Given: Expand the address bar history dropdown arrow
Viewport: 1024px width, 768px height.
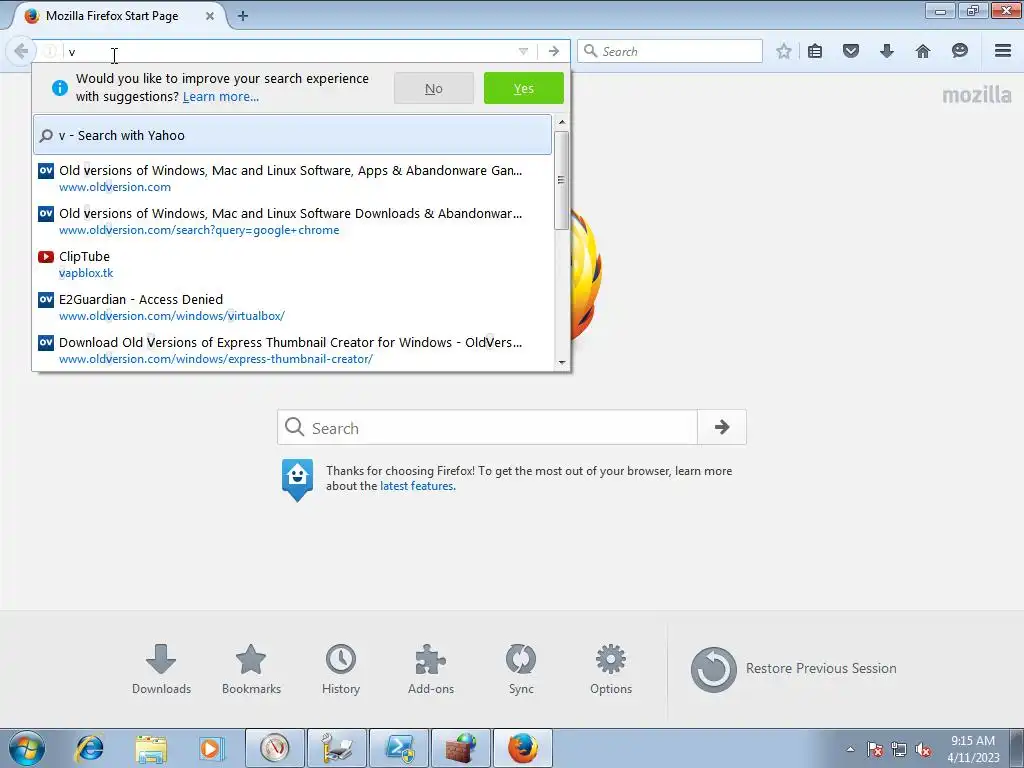Looking at the screenshot, I should pyautogui.click(x=523, y=52).
